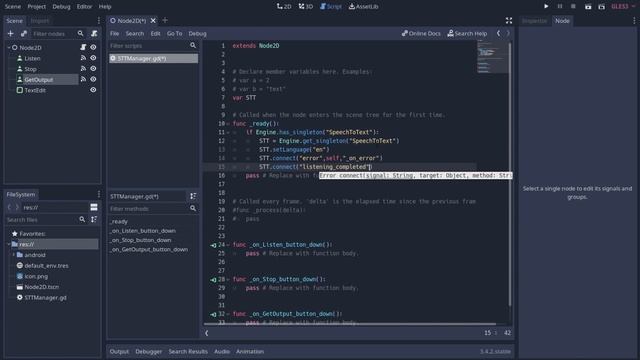Screen dimensions: 640x360
Task: Click the signal connection icon at line 24
Action: pyautogui.click(x=213, y=245)
